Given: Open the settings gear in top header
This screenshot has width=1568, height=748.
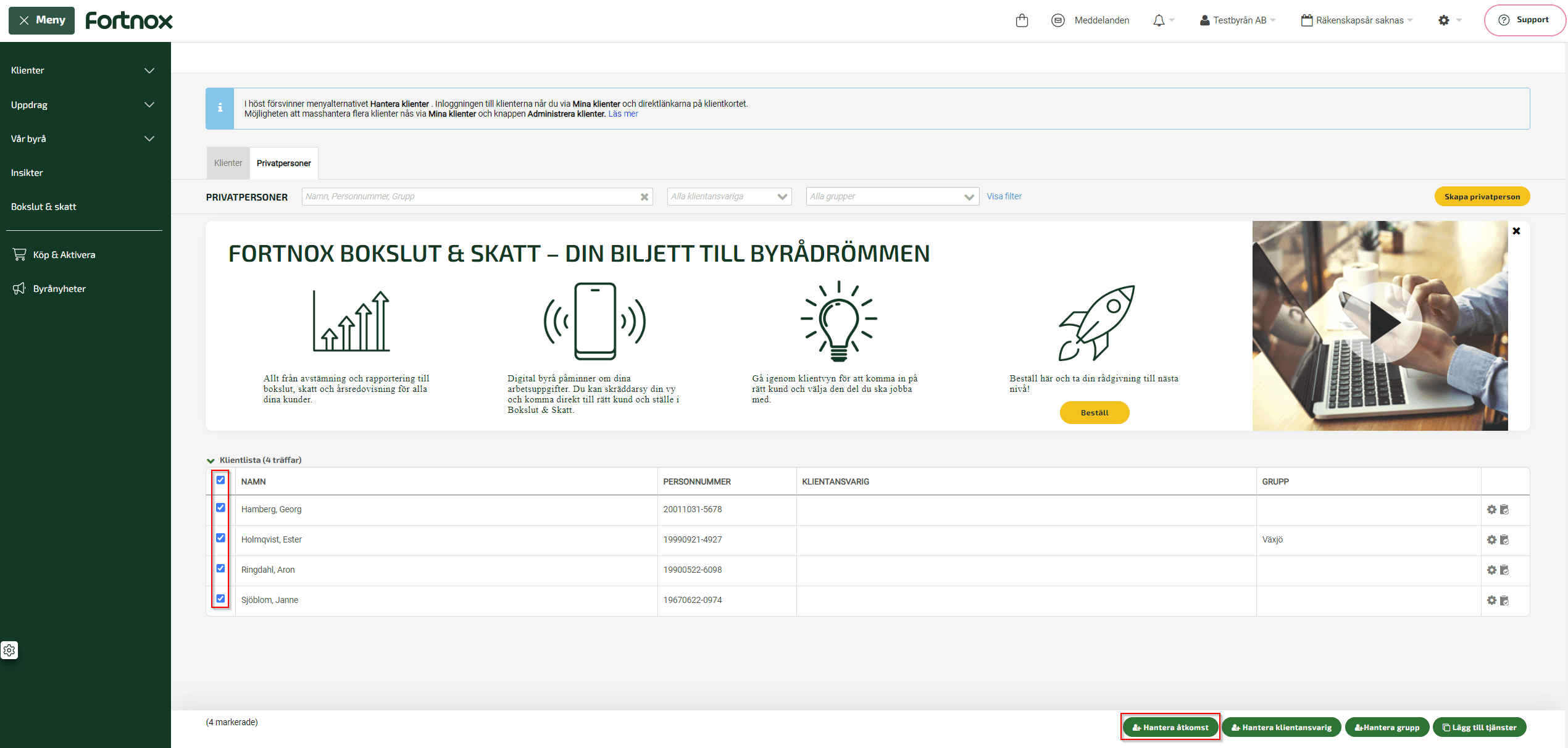Looking at the screenshot, I should click(x=1443, y=20).
